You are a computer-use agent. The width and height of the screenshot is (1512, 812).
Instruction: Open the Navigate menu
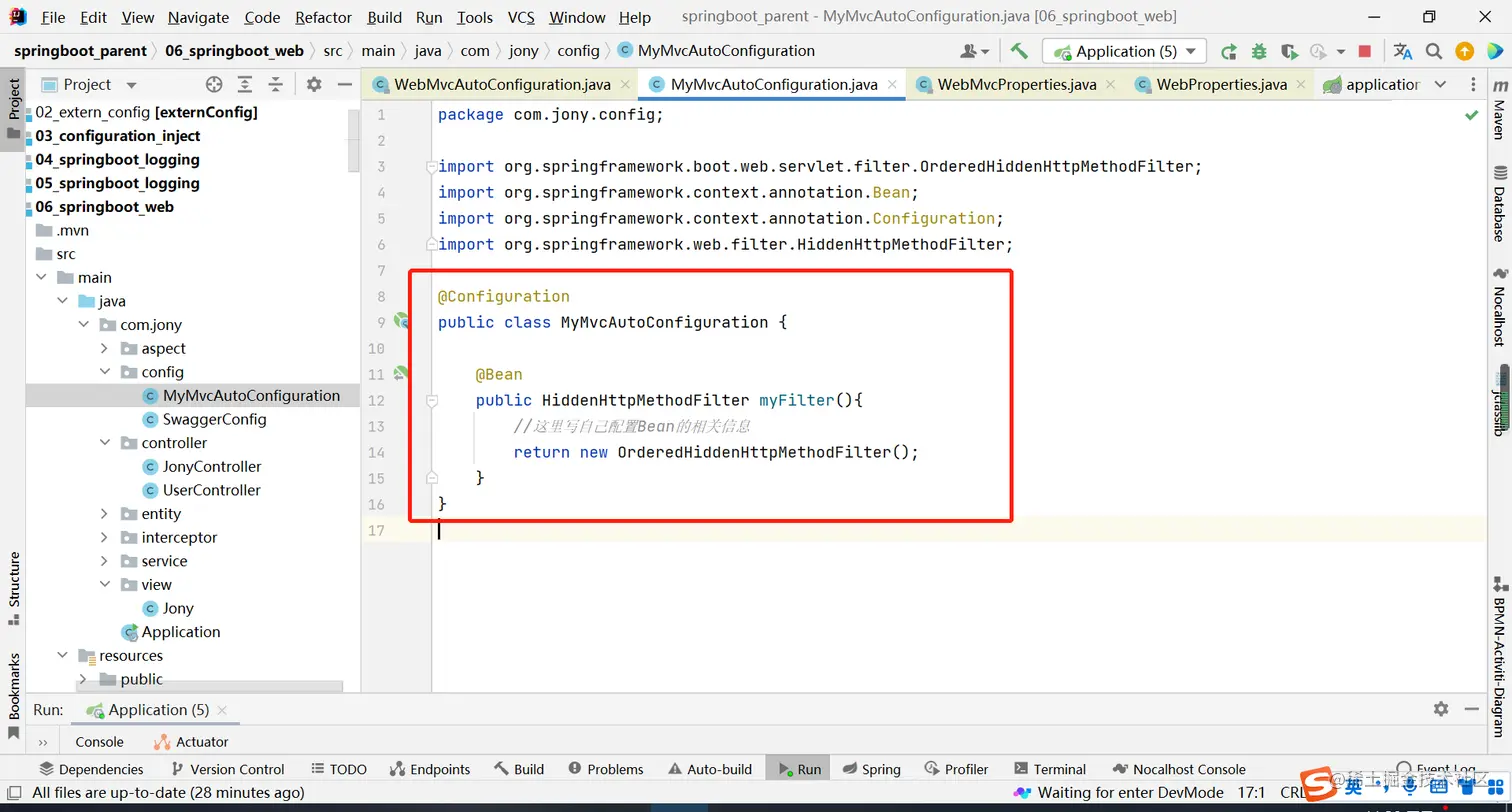[x=198, y=17]
